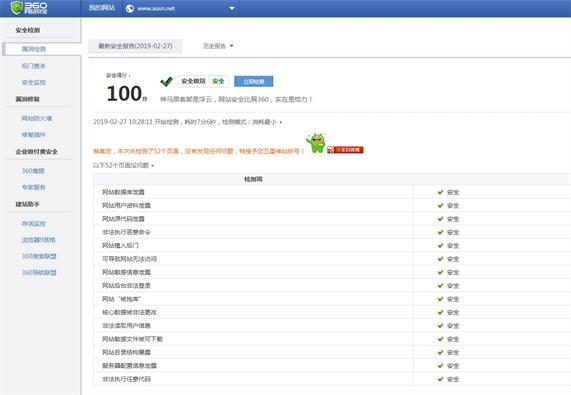
Task: Open 网站防火墙 in the sidebar
Action: [x=37, y=118]
